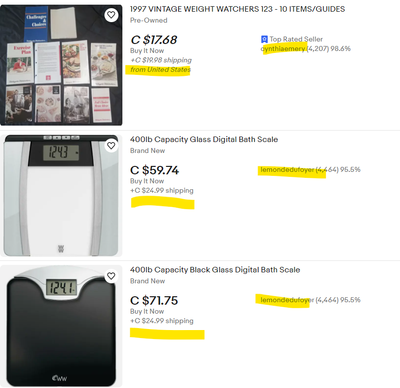View seller cynthiaemery's profile
Viewport: 400px width, 388px height.
pyautogui.click(x=283, y=49)
